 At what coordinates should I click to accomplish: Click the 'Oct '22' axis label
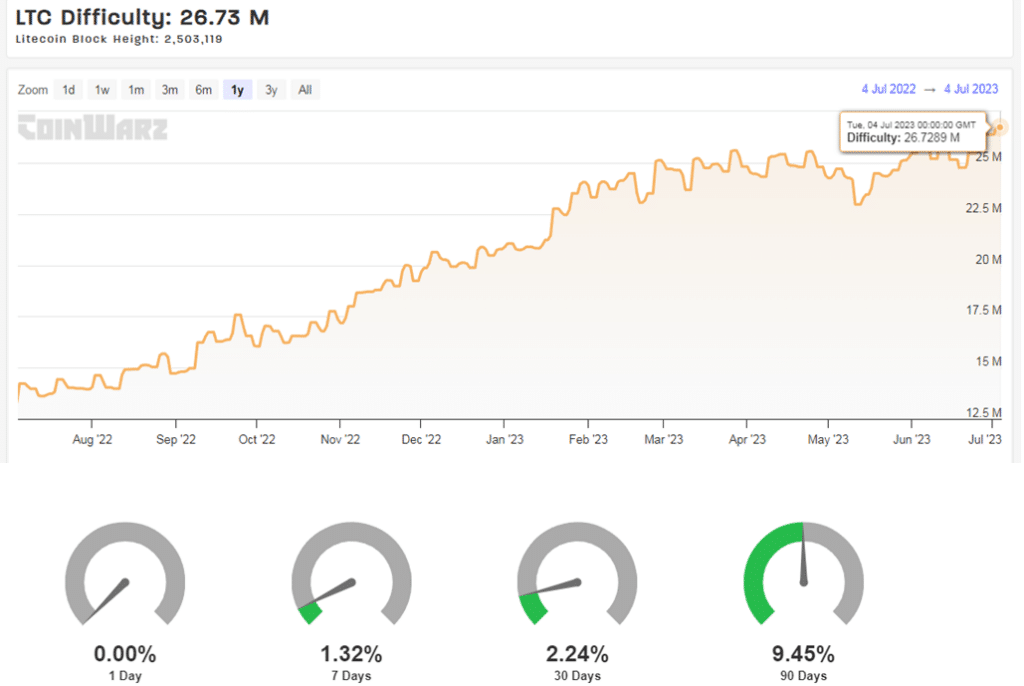257,440
